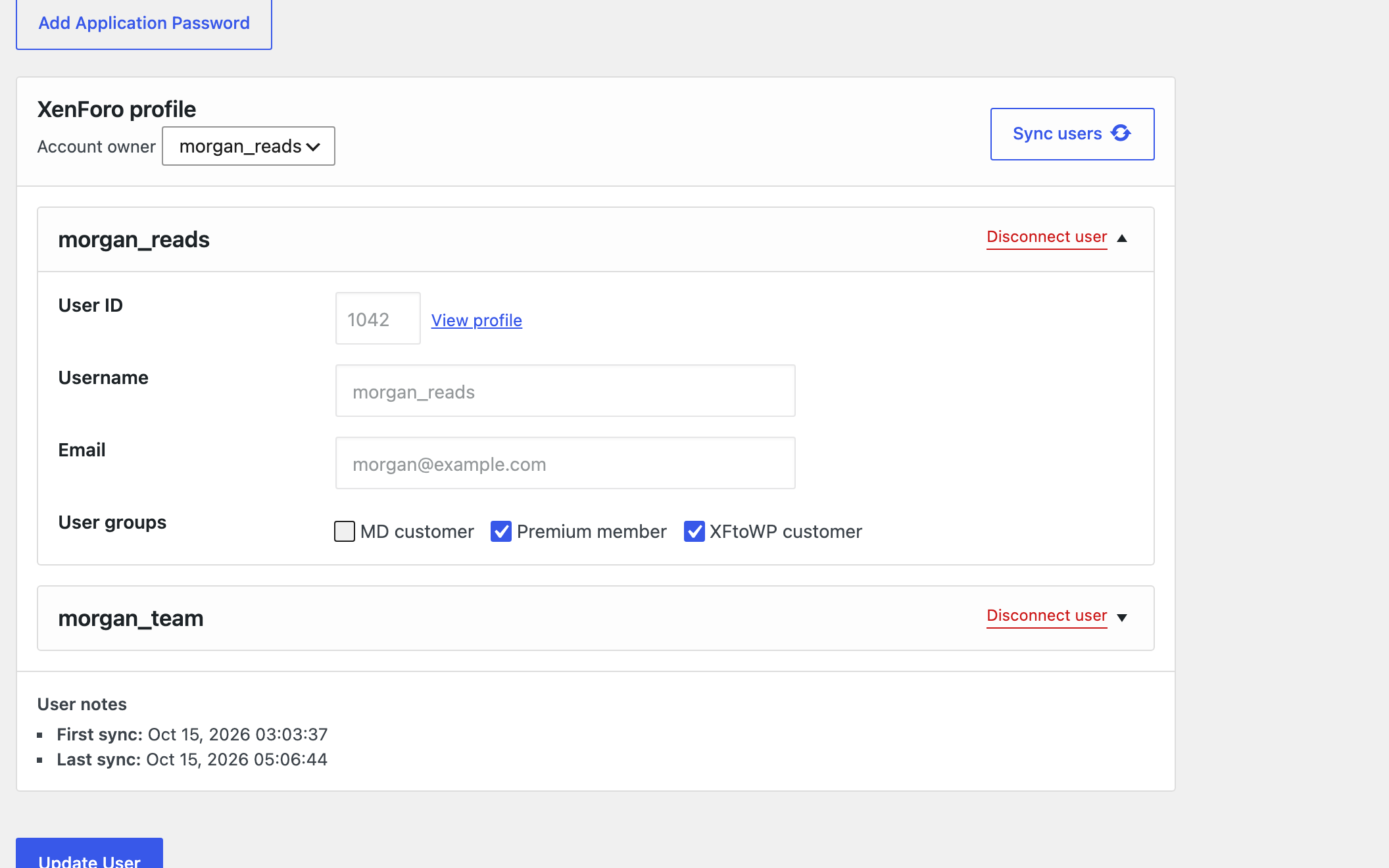Disconnect user morgan_reads
Screen dimensions: 1389x868
tap(1047, 237)
